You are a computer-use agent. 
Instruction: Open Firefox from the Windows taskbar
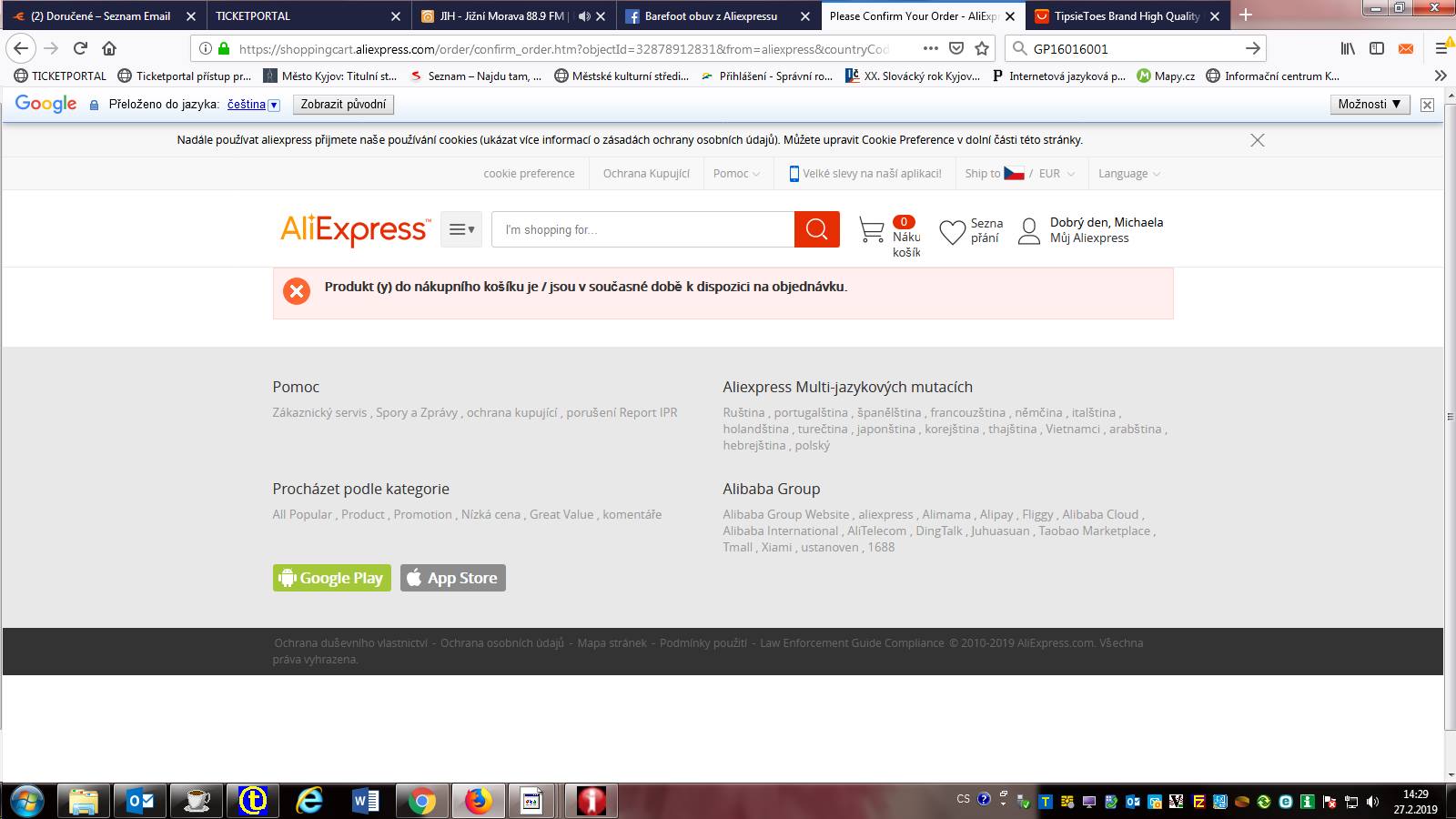(477, 801)
